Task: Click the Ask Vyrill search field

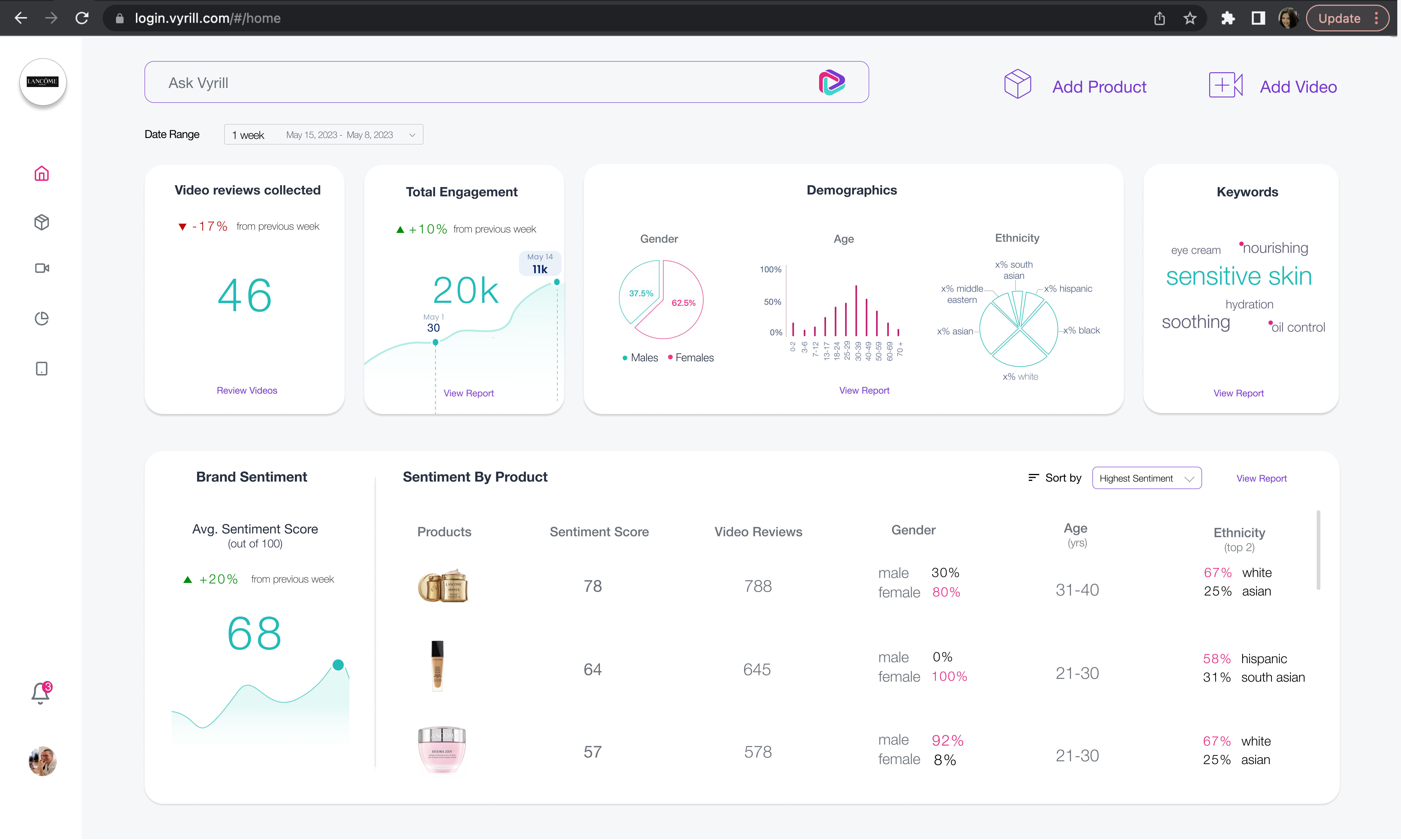Action: (476, 83)
